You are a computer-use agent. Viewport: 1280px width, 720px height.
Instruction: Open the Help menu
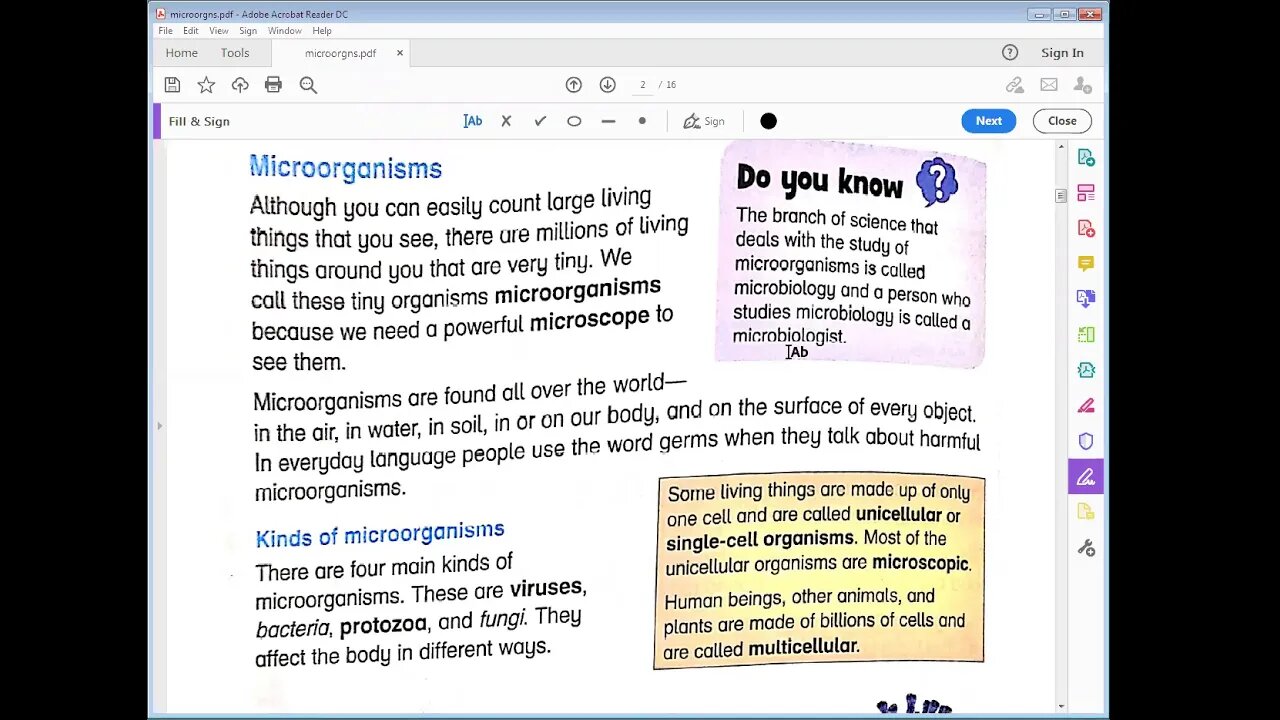(x=322, y=31)
